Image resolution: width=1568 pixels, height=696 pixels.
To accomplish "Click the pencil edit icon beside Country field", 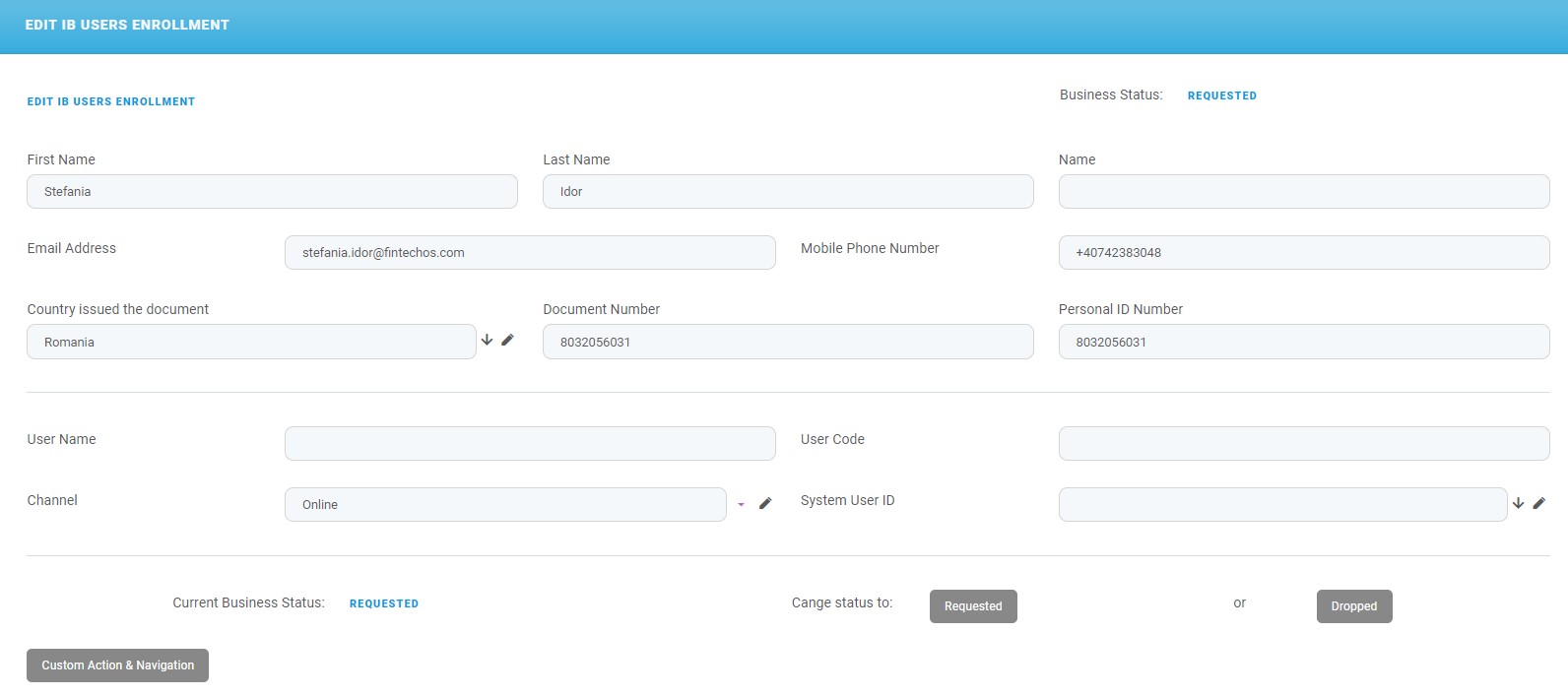I will (507, 340).
